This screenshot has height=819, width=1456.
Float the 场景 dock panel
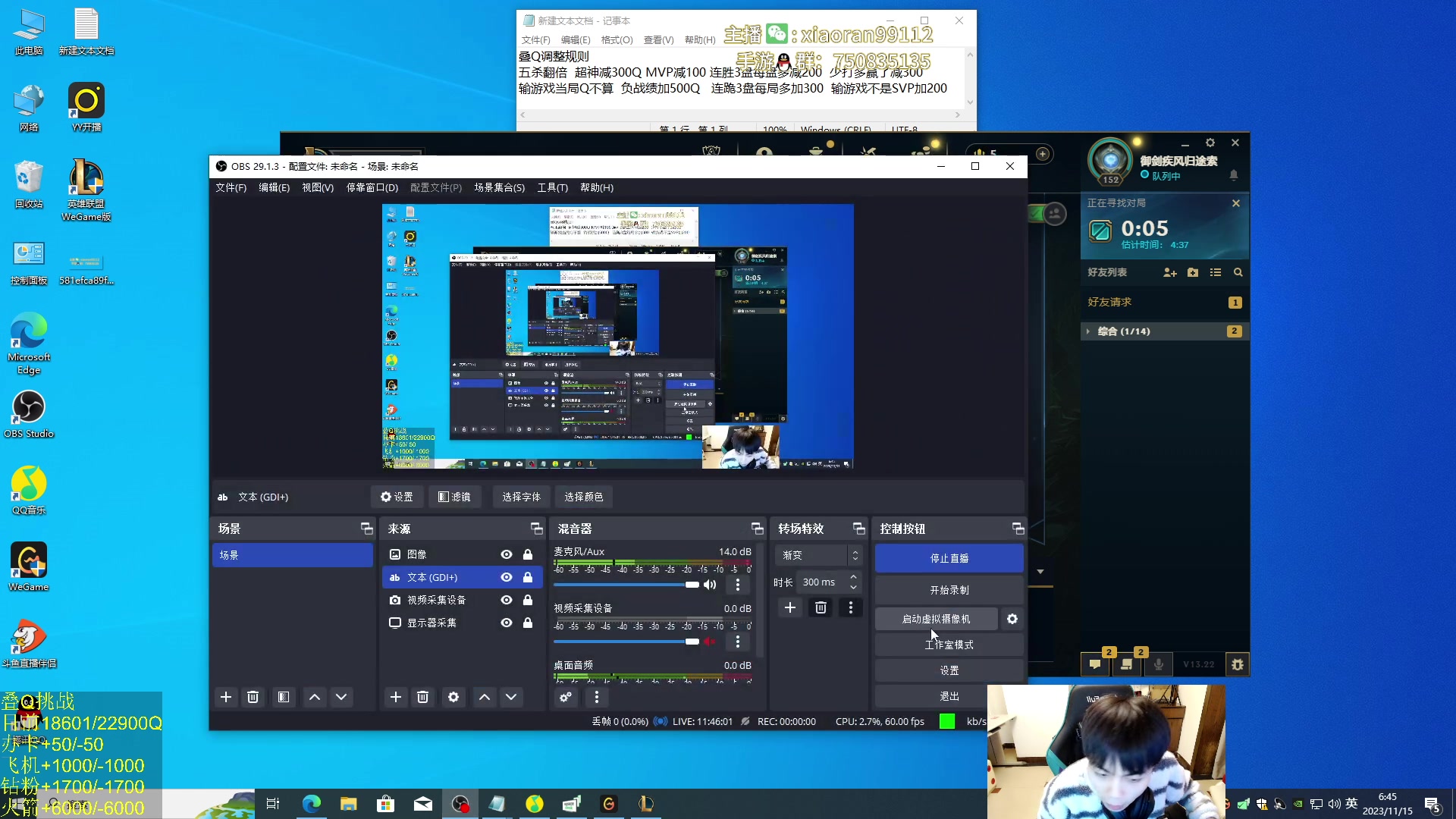[367, 529]
